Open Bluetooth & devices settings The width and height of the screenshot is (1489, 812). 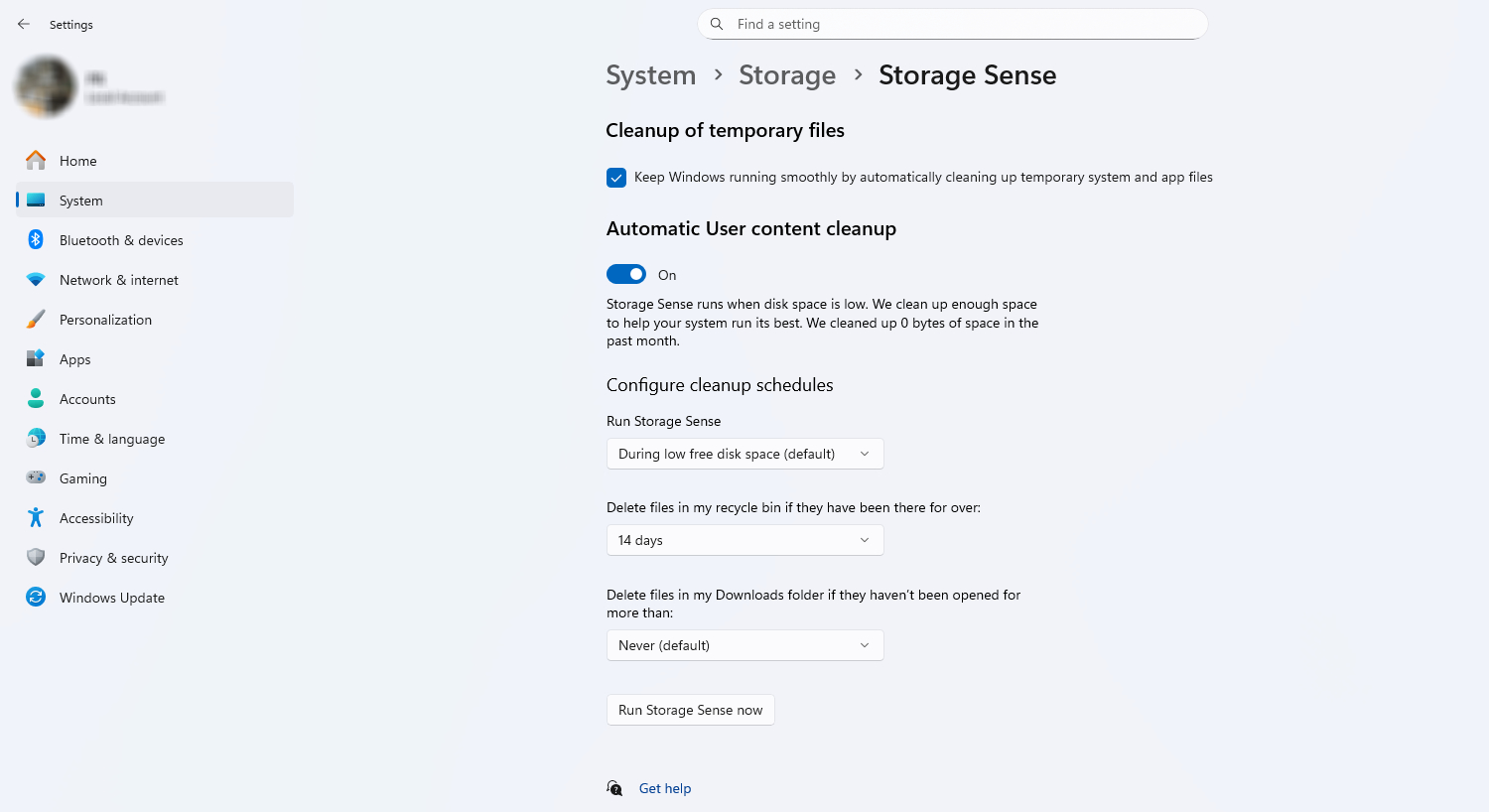[x=35, y=239]
